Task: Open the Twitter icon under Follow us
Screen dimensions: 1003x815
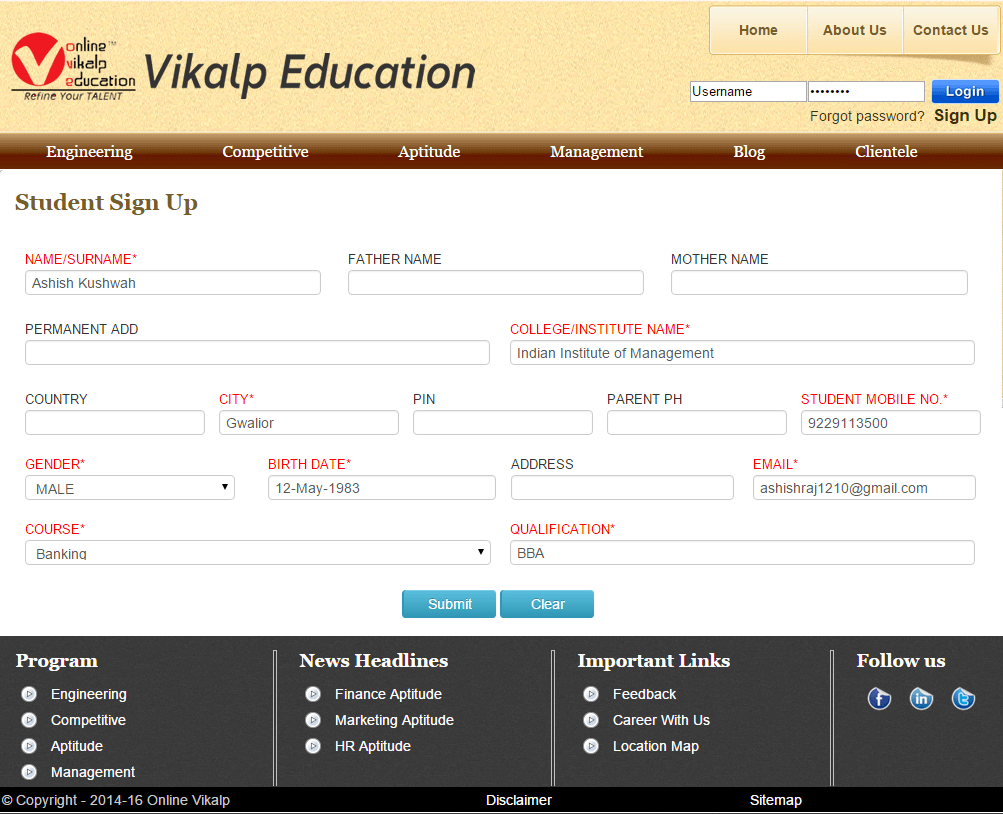Action: 963,699
